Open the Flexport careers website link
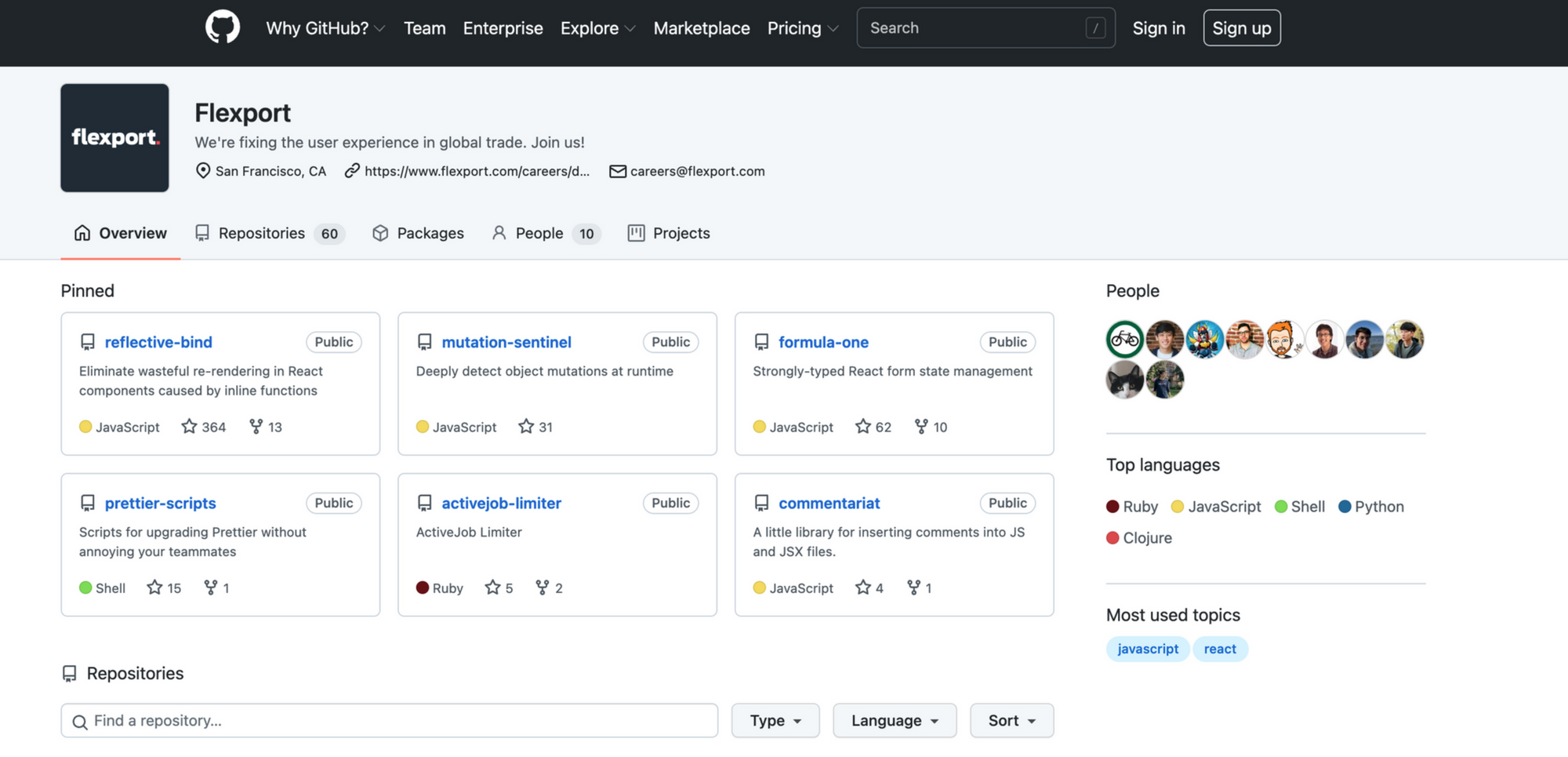This screenshot has width=1568, height=757. point(477,171)
